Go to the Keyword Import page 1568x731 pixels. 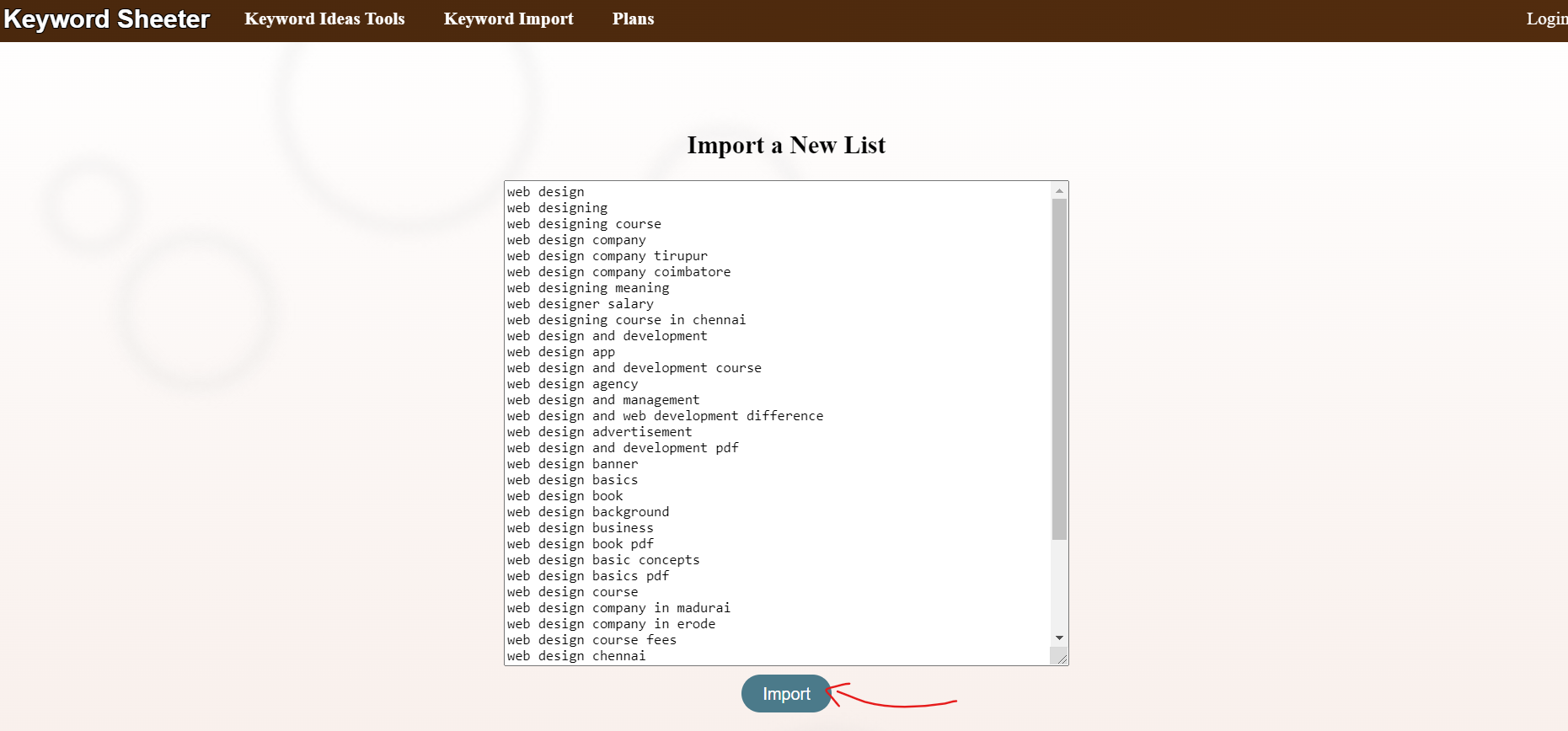(508, 19)
